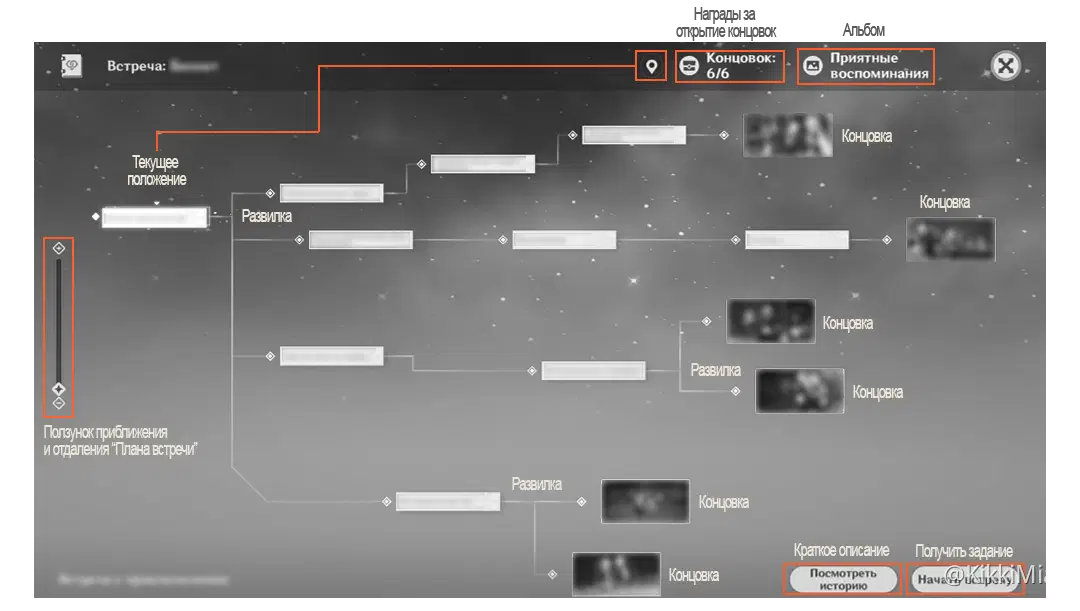
Task: Click the location pin icon for current position
Action: click(x=651, y=66)
